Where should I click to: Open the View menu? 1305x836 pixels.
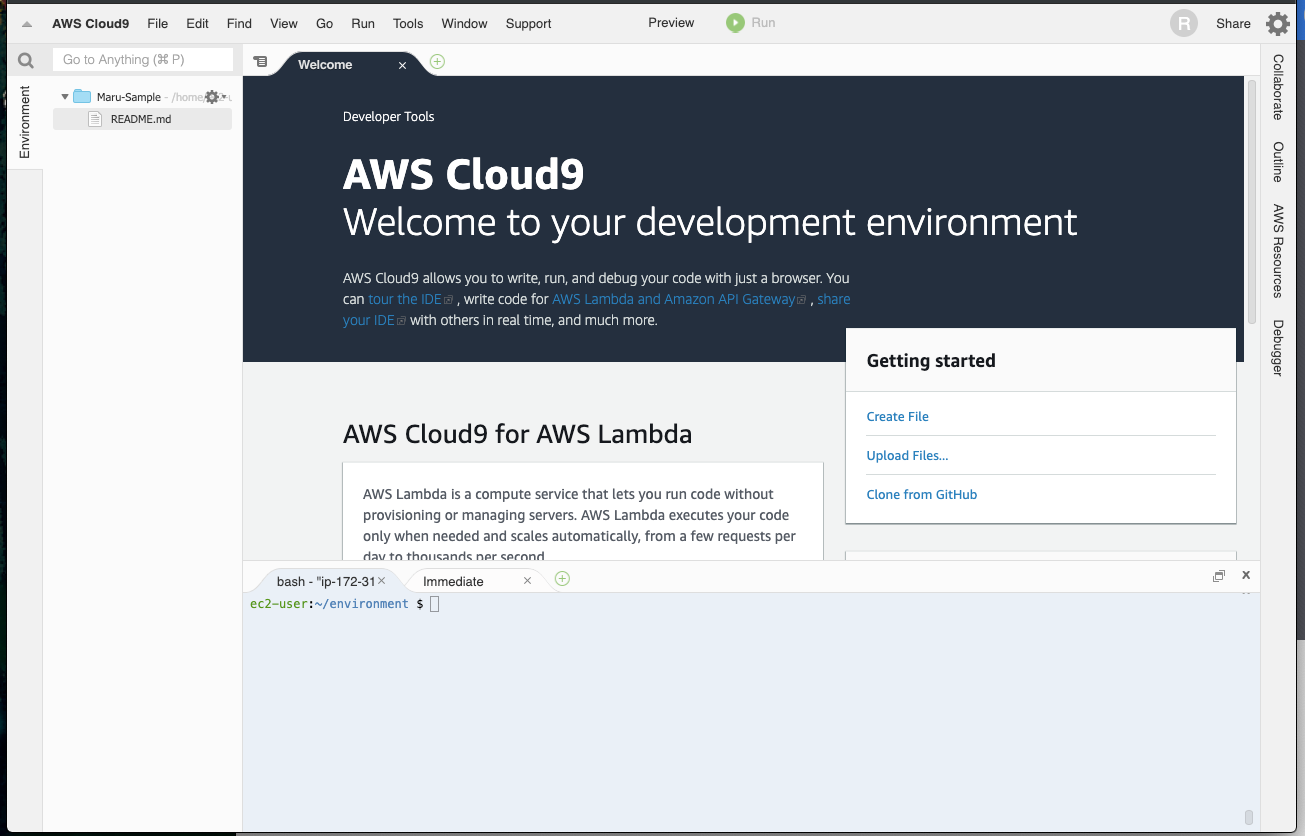tap(284, 23)
